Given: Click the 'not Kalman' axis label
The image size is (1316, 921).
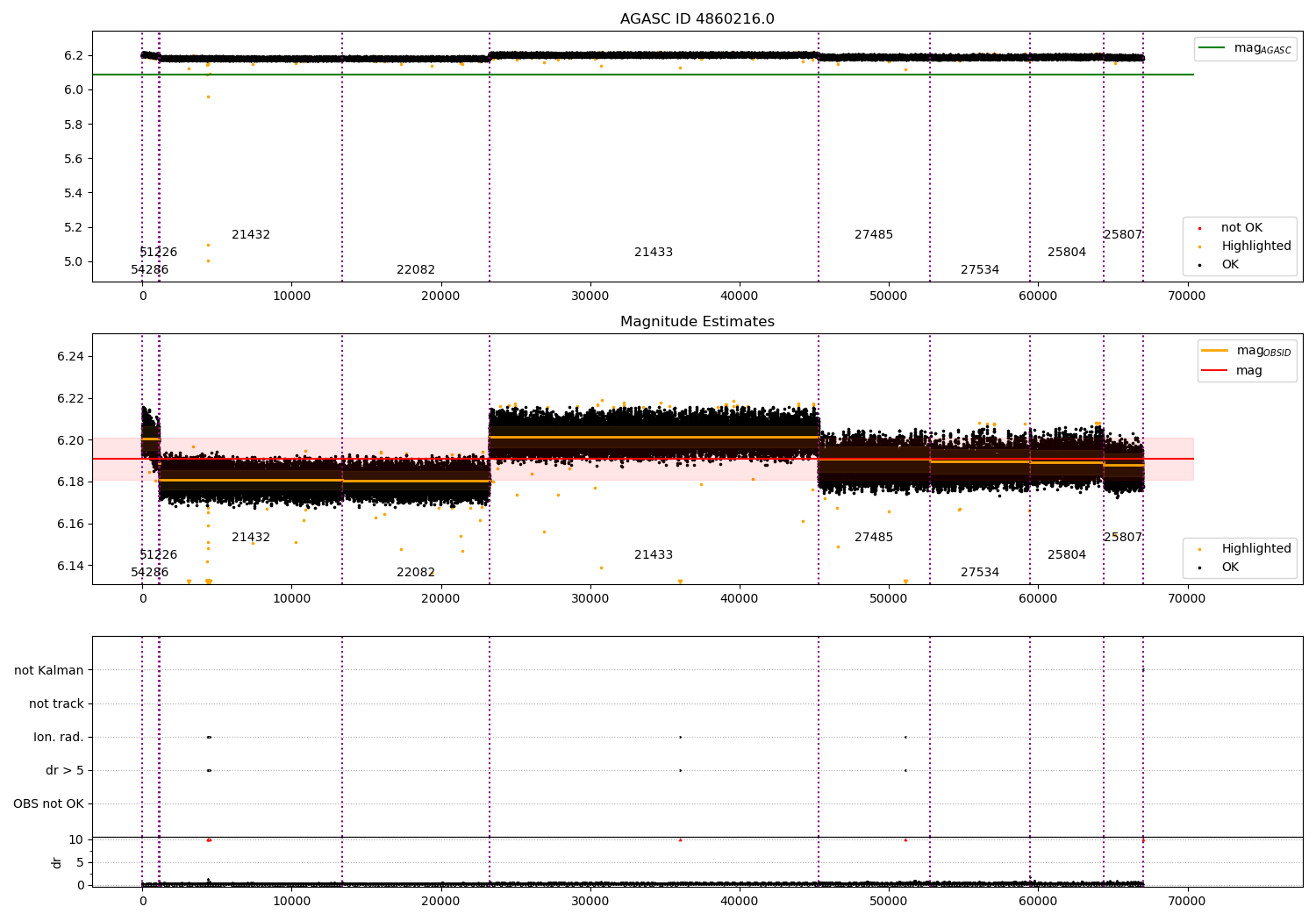Looking at the screenshot, I should (49, 670).
